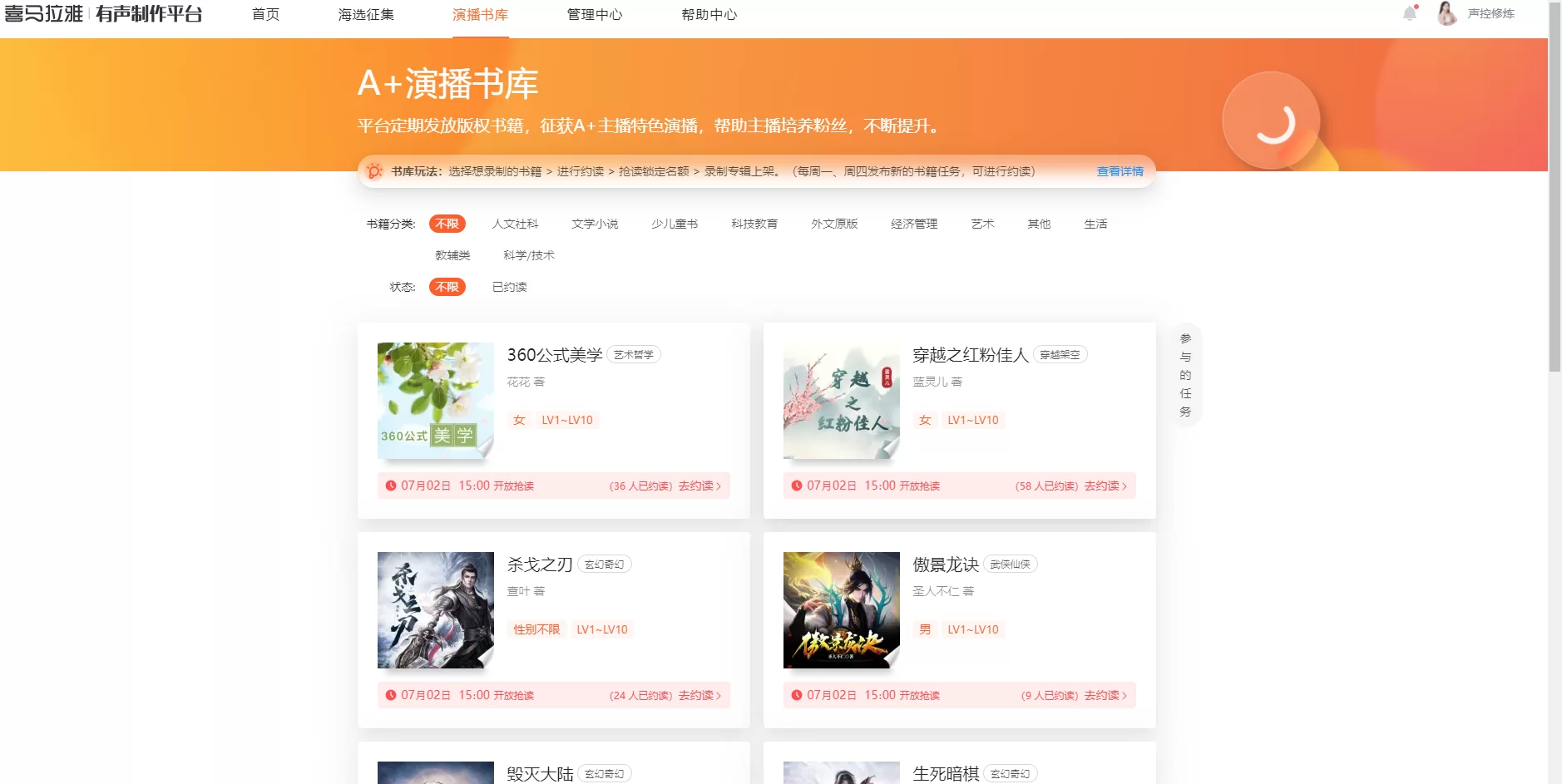
Task: Click the clock icon on 傲景龙诀 card
Action: [798, 695]
